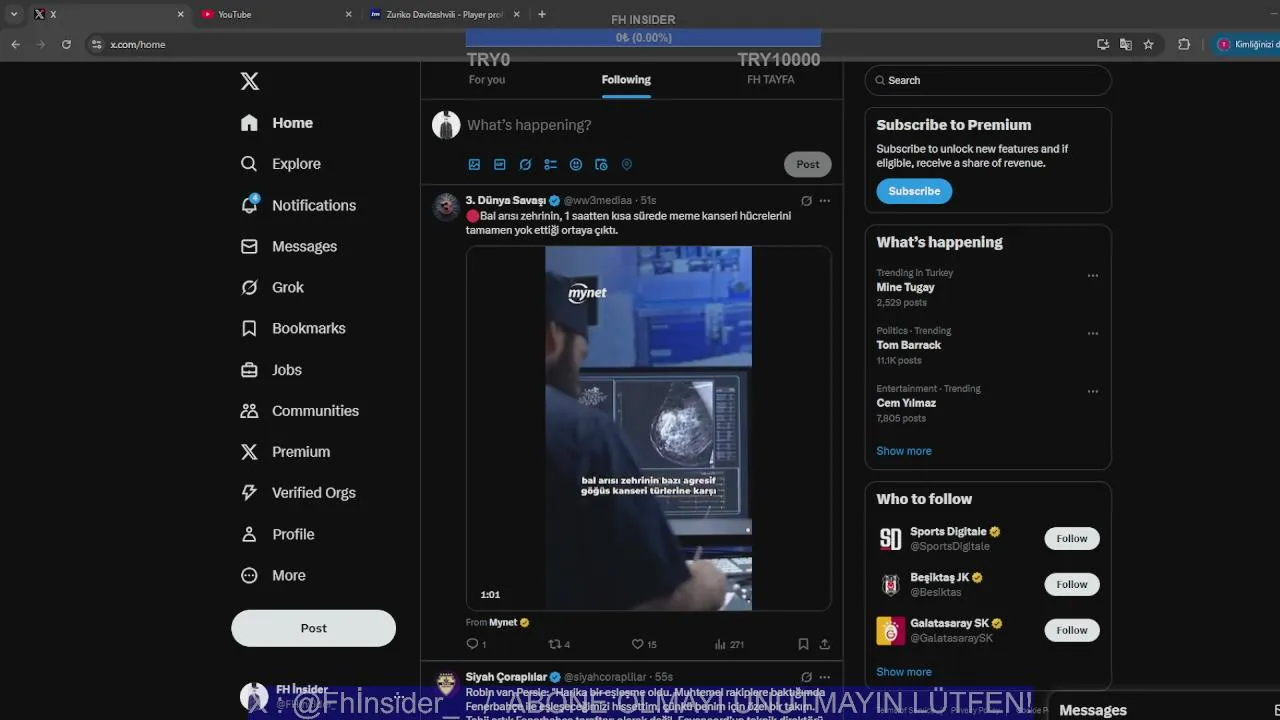Click the Subscribe button
Screen dimensions: 1280x720
tap(914, 191)
